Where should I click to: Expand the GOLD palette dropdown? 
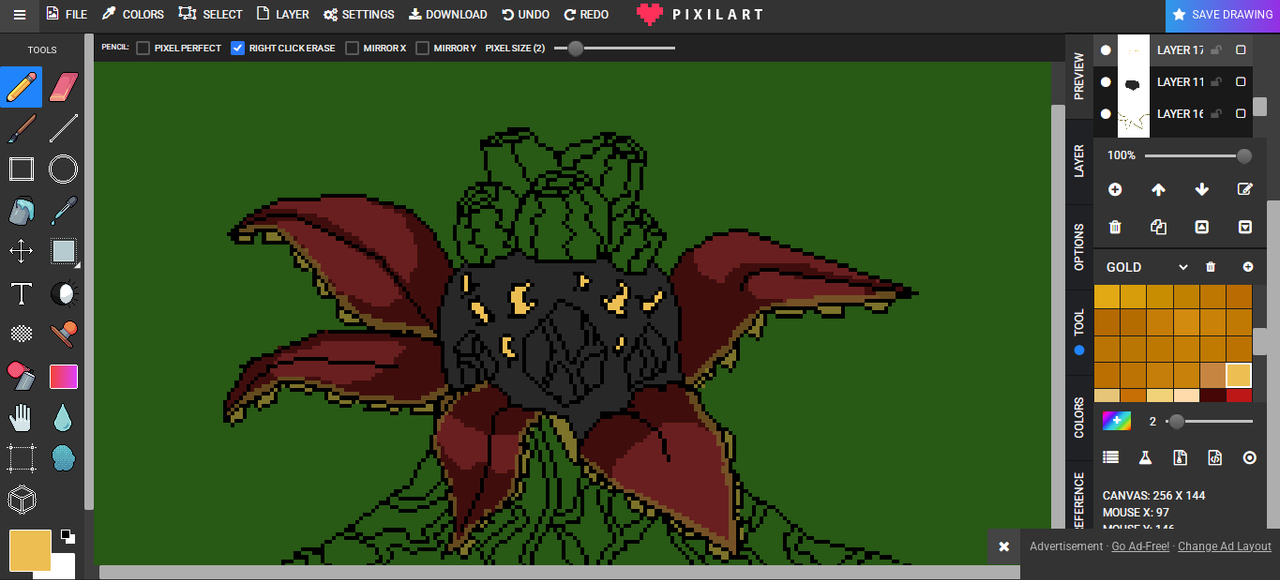pyautogui.click(x=1183, y=267)
